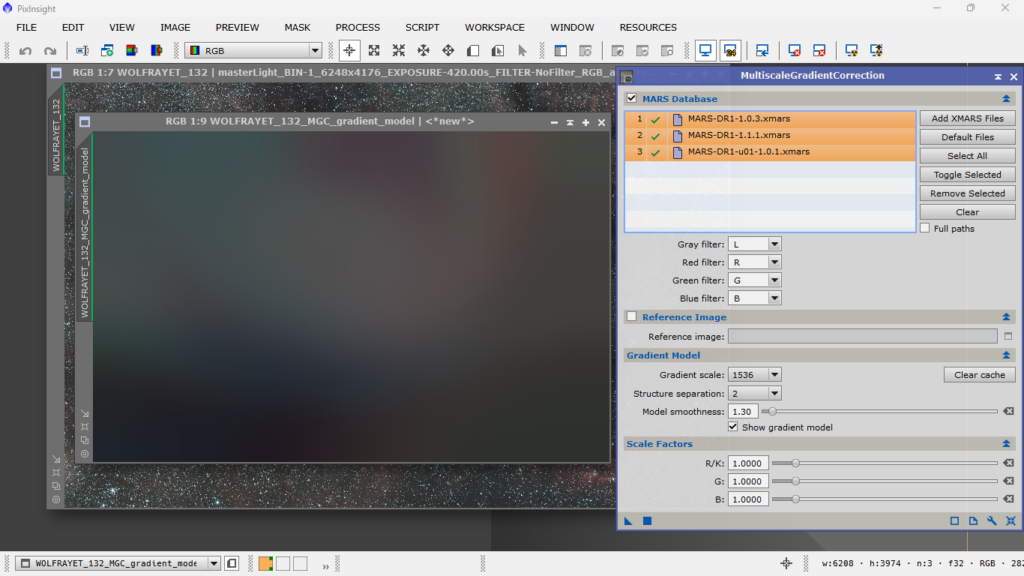
Task: Click the Remove Selected button
Action: point(967,193)
